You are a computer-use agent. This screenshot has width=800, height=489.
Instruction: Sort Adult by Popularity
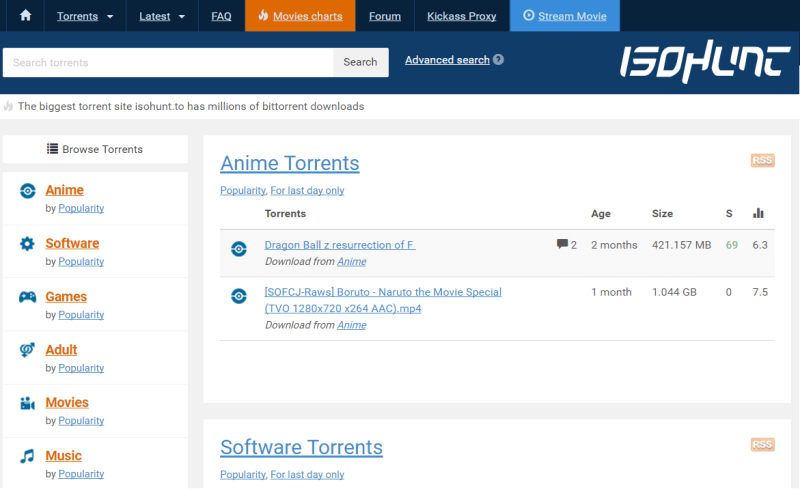(x=81, y=368)
